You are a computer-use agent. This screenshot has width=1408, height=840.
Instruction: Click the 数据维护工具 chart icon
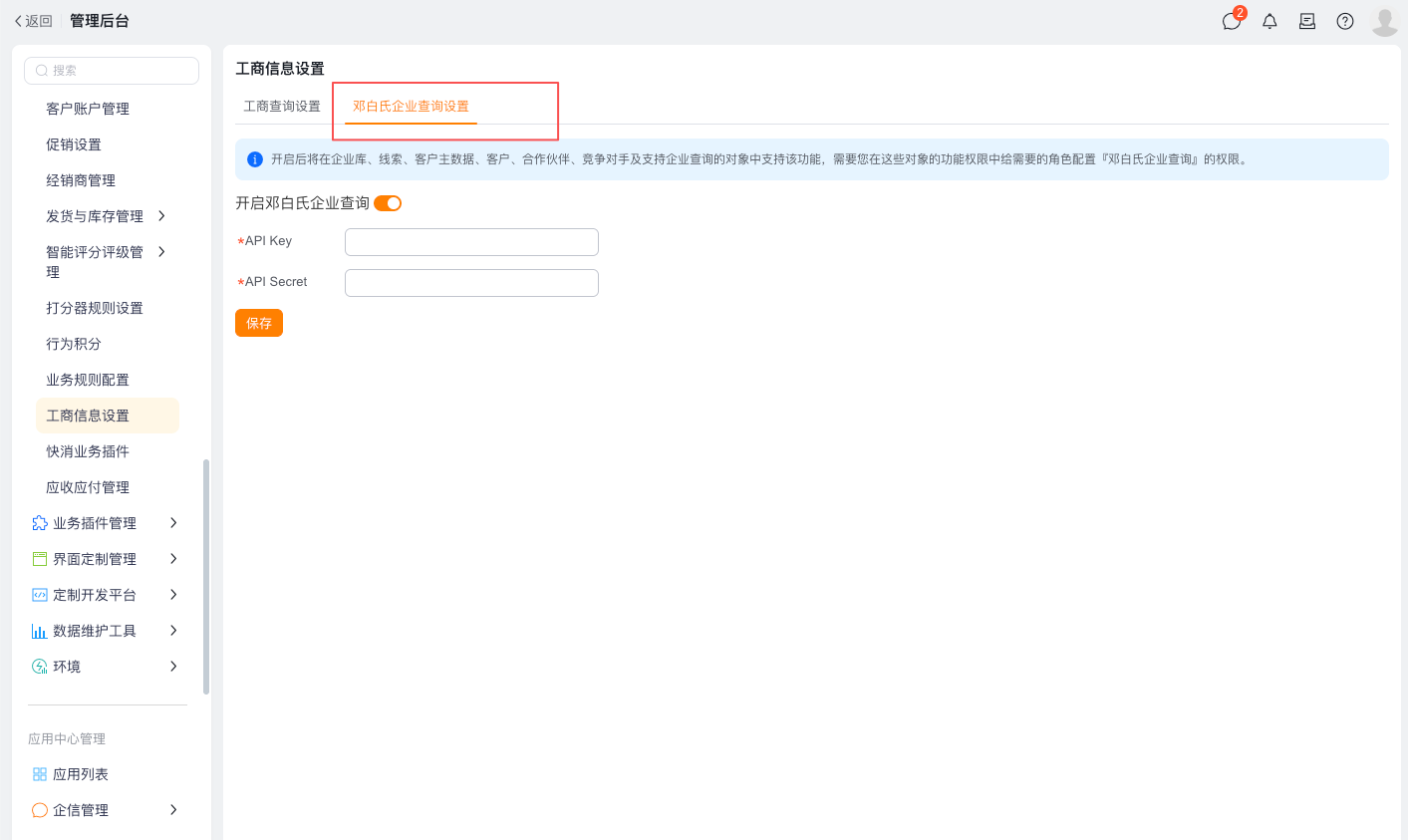[x=40, y=631]
